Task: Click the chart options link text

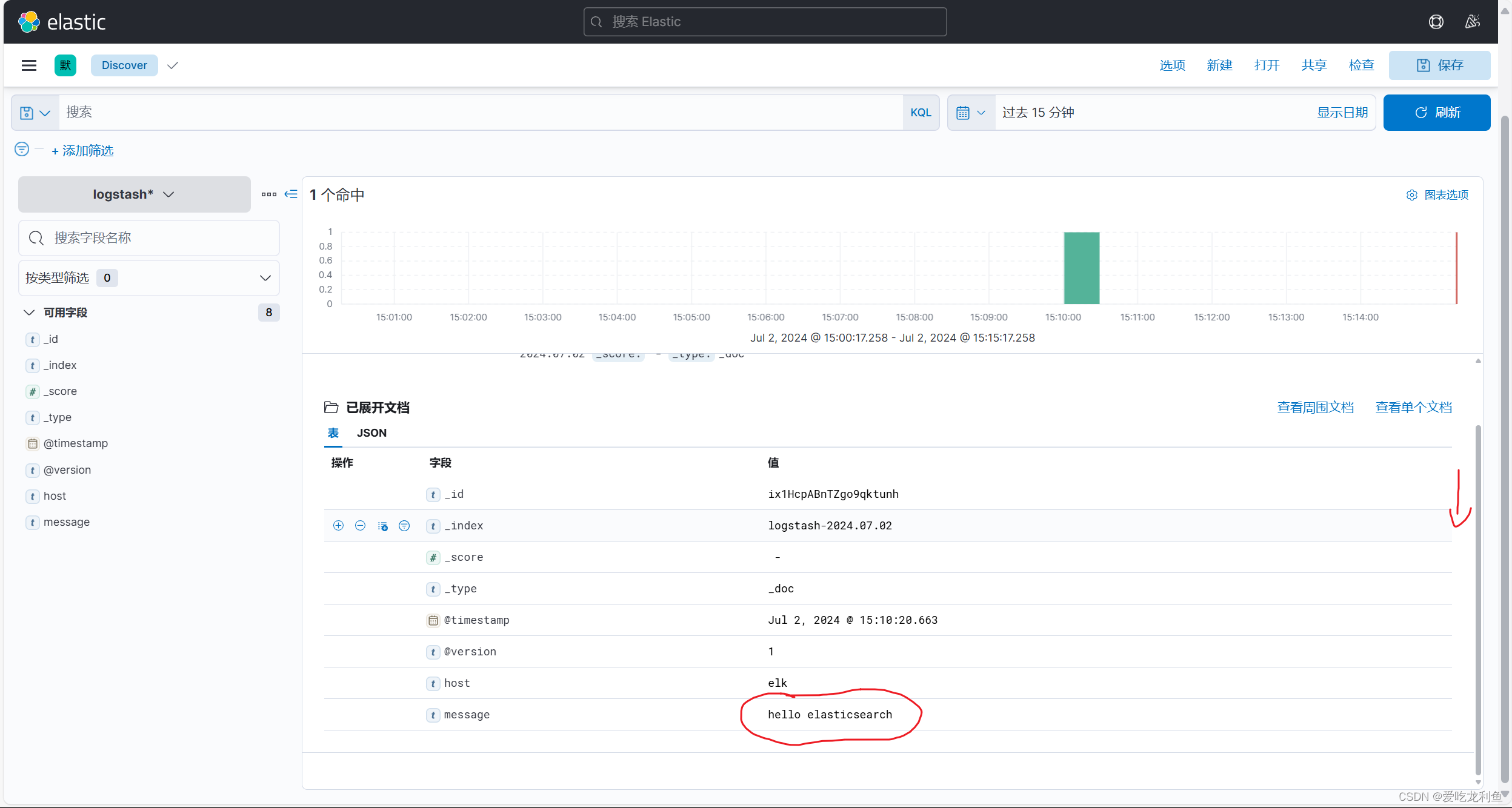Action: (1446, 195)
